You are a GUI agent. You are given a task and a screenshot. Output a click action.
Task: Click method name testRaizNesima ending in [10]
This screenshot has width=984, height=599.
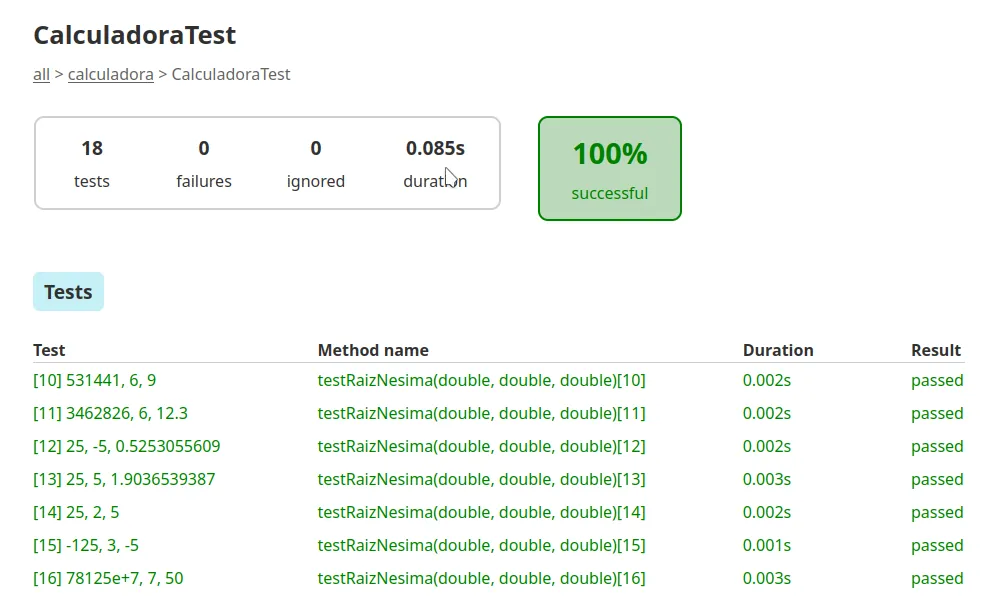point(481,381)
